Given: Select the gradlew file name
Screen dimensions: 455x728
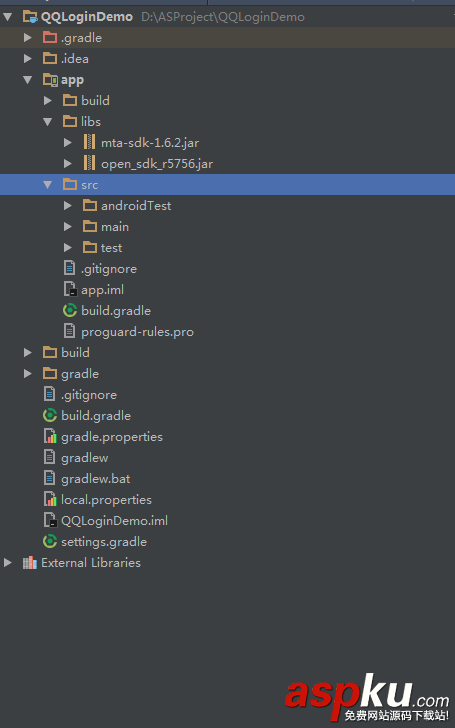Looking at the screenshot, I should tap(84, 458).
